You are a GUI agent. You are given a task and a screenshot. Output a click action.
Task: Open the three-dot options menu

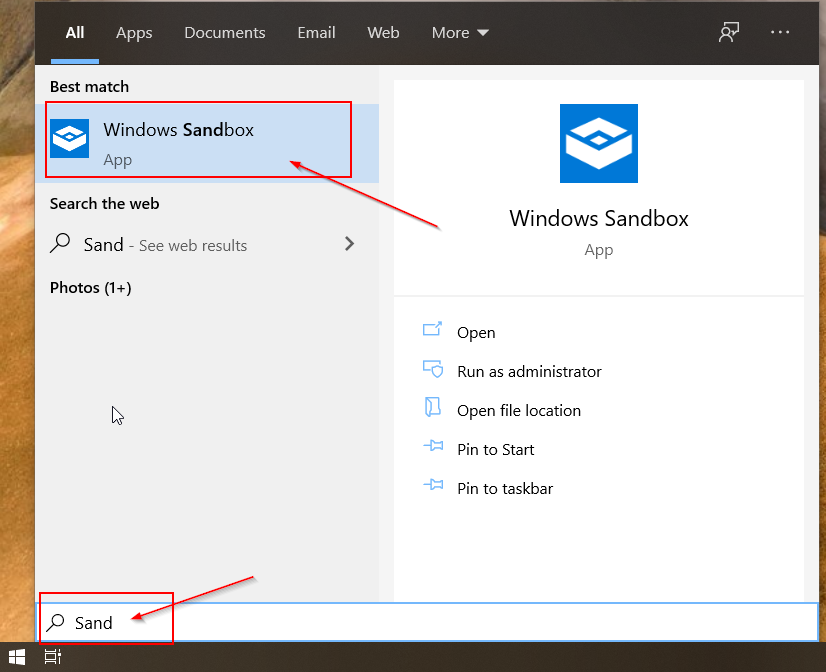pyautogui.click(x=780, y=32)
